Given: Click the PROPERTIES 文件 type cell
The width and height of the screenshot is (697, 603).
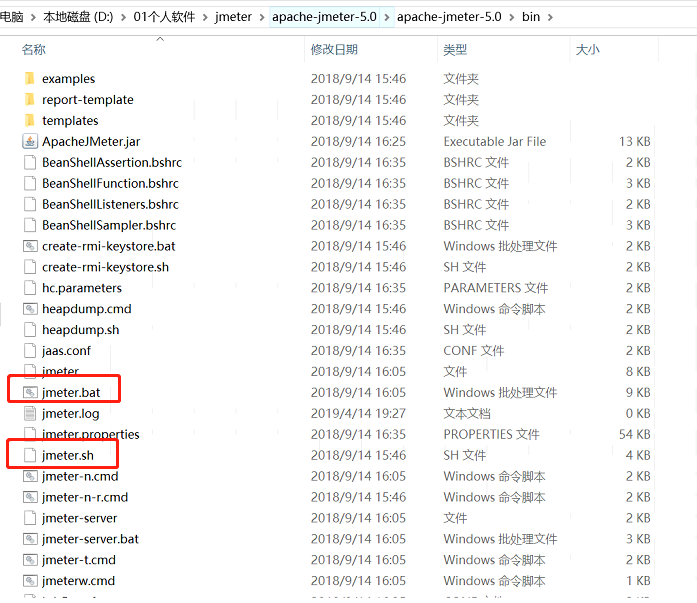Looking at the screenshot, I should click(x=491, y=434).
